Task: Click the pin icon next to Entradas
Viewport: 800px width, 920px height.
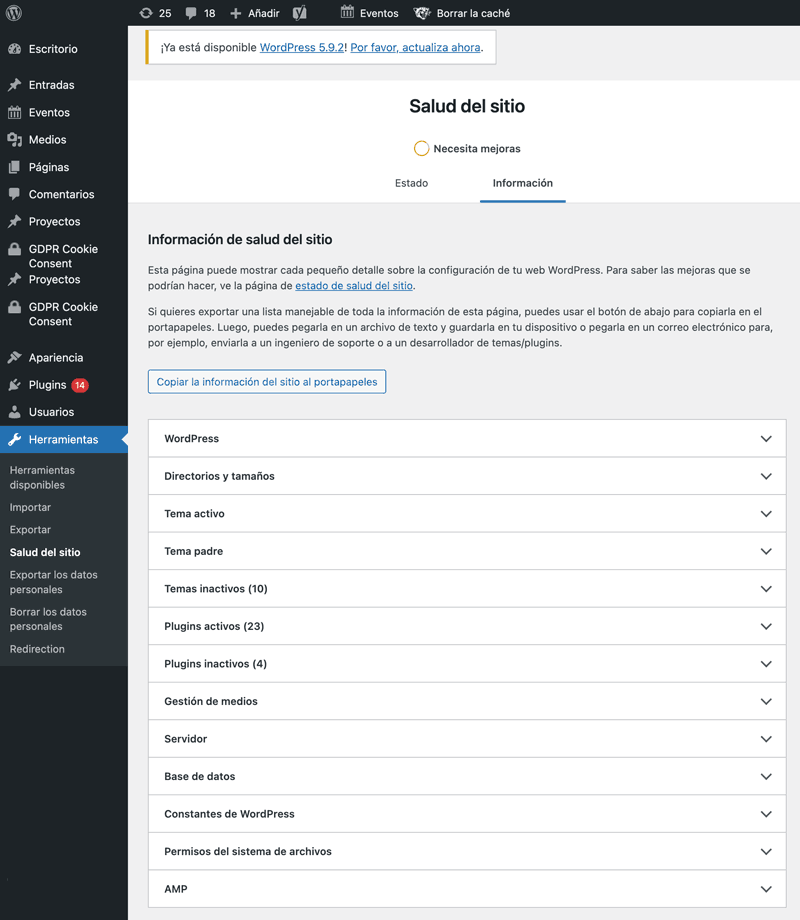Action: (x=15, y=85)
